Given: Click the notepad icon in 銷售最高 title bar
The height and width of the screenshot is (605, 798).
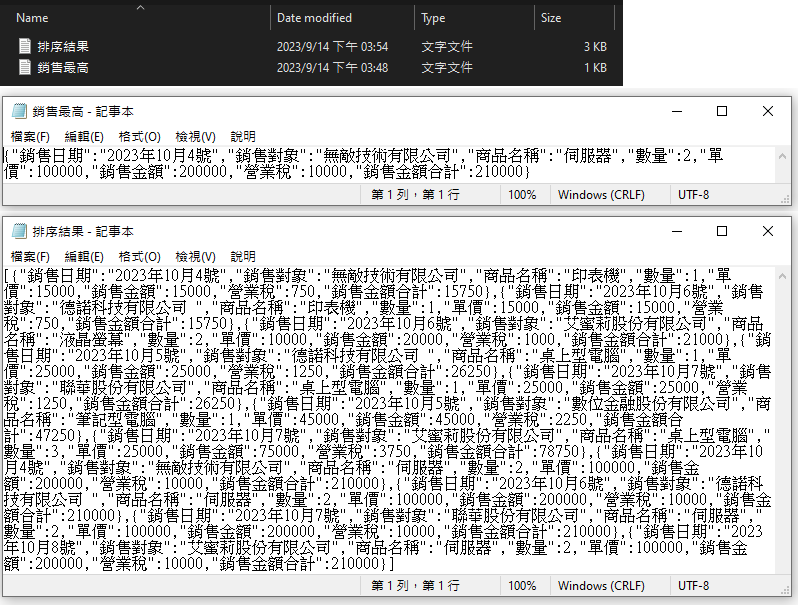Looking at the screenshot, I should pyautogui.click(x=19, y=111).
